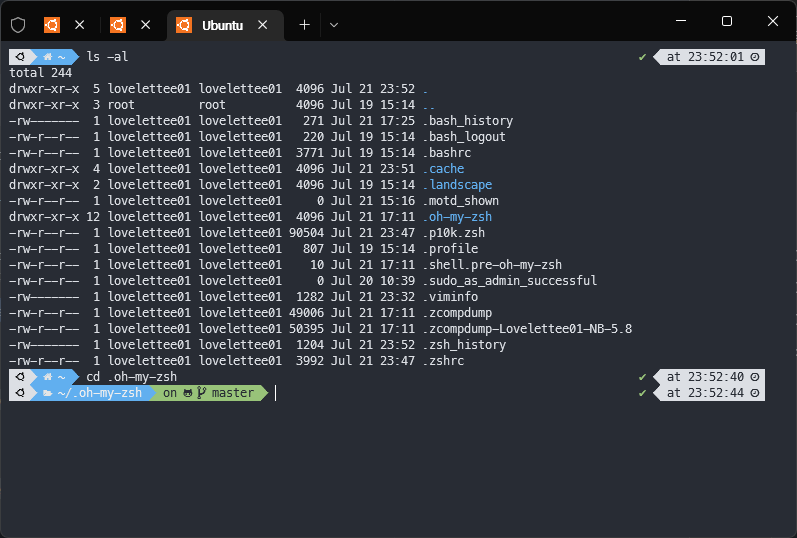Click the 'total 244' line
Viewport: 797px width, 538px height.
coord(41,73)
